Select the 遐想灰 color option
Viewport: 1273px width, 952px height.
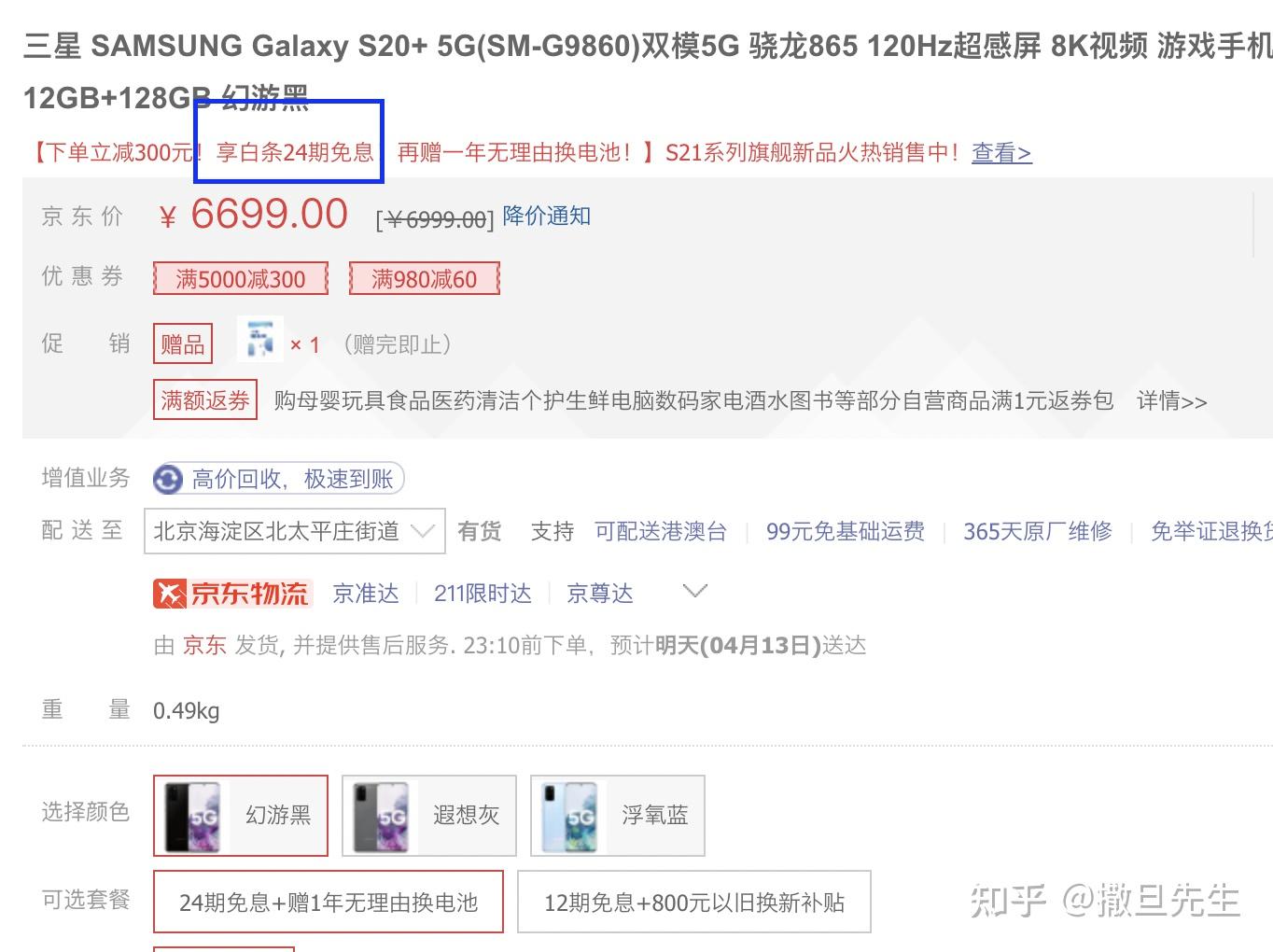click(x=429, y=816)
